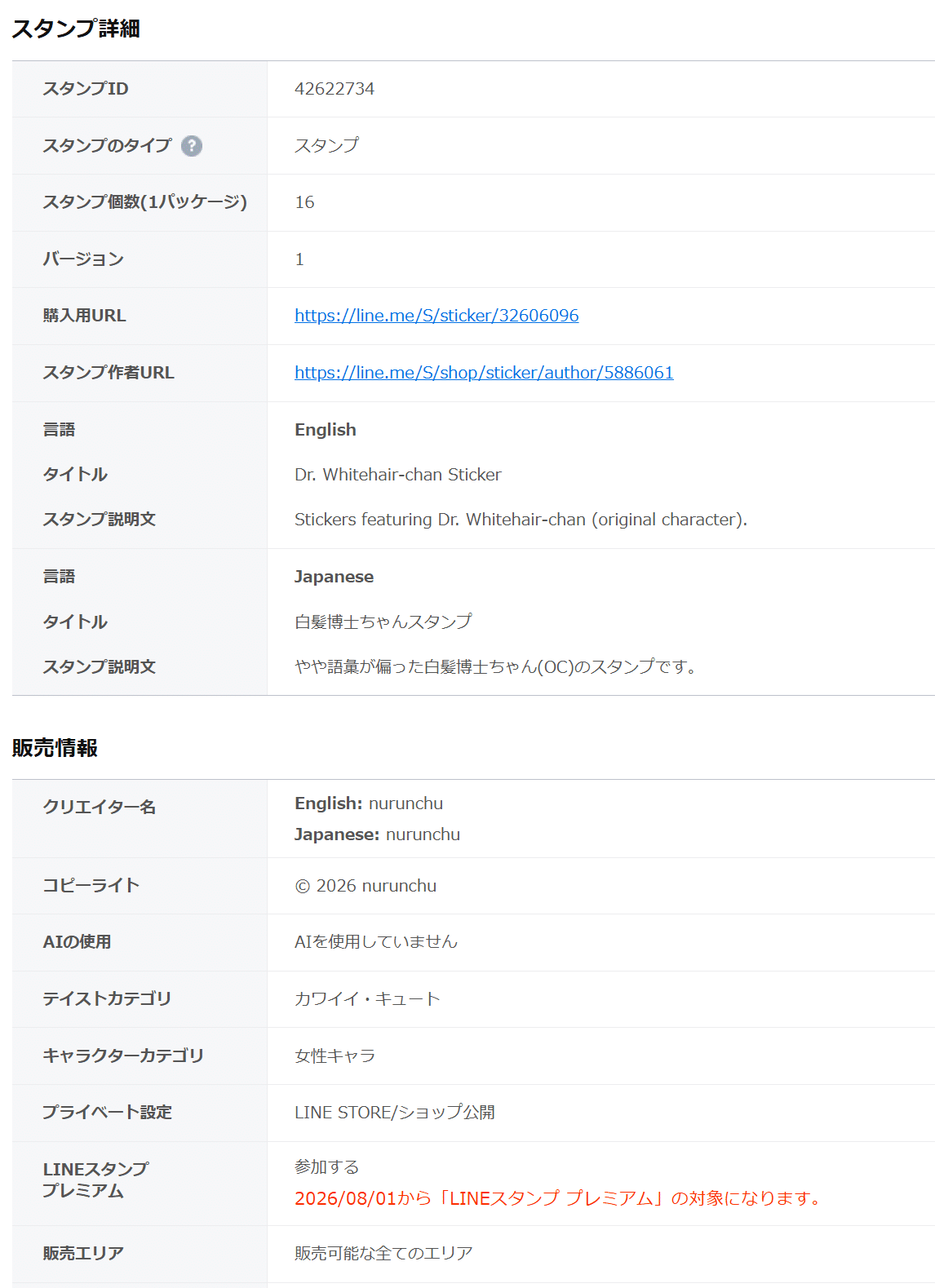Click the カワイイ・キュート taste category value

pos(367,999)
